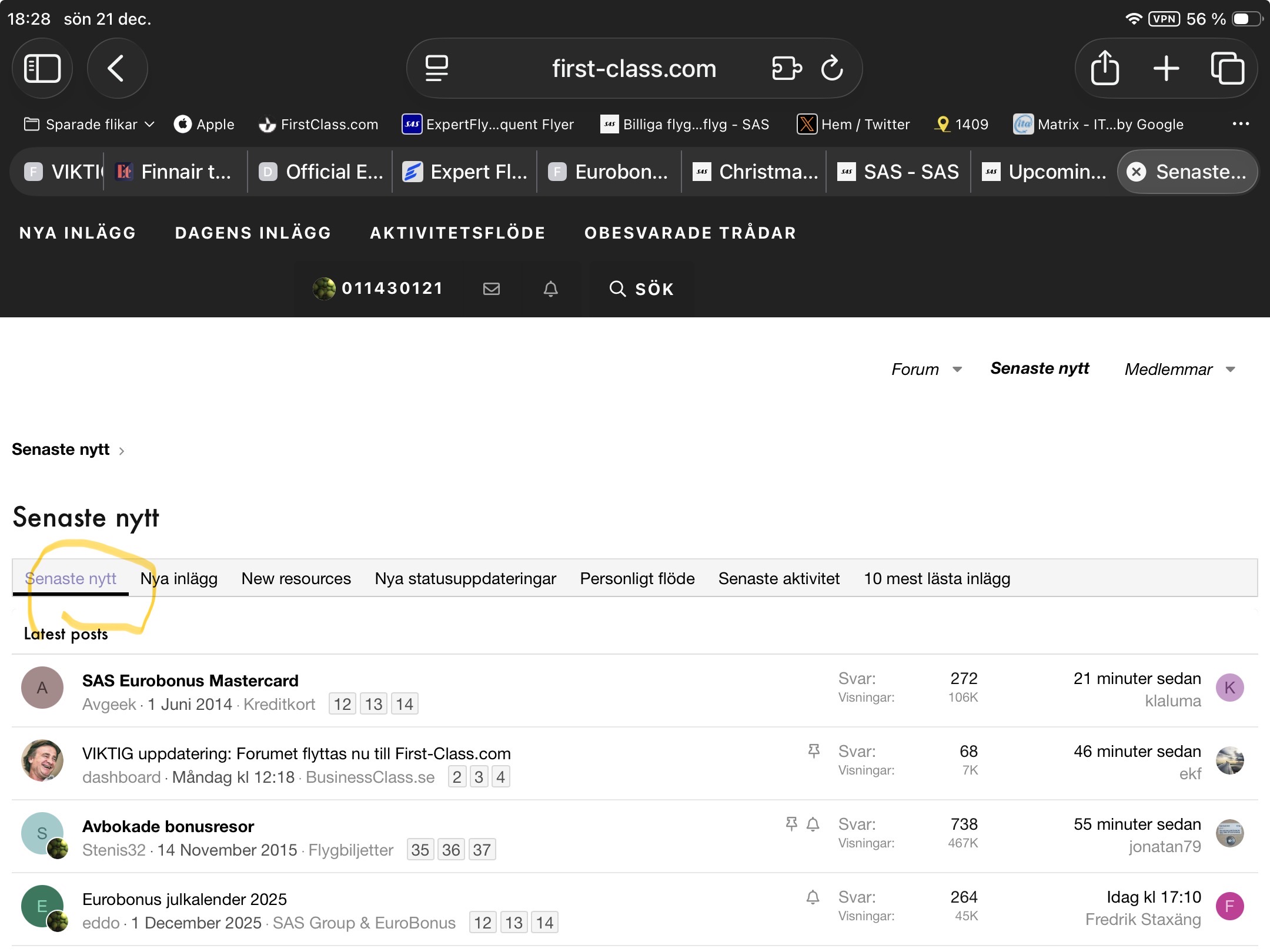
Task: Toggle watch bell on Avbokade bonusresor thread
Action: click(813, 824)
